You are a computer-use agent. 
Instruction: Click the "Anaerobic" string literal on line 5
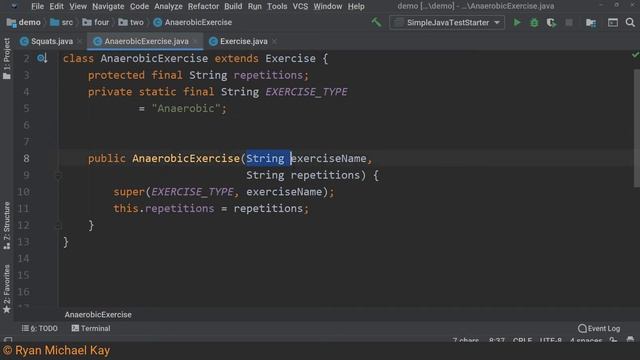click(186, 109)
